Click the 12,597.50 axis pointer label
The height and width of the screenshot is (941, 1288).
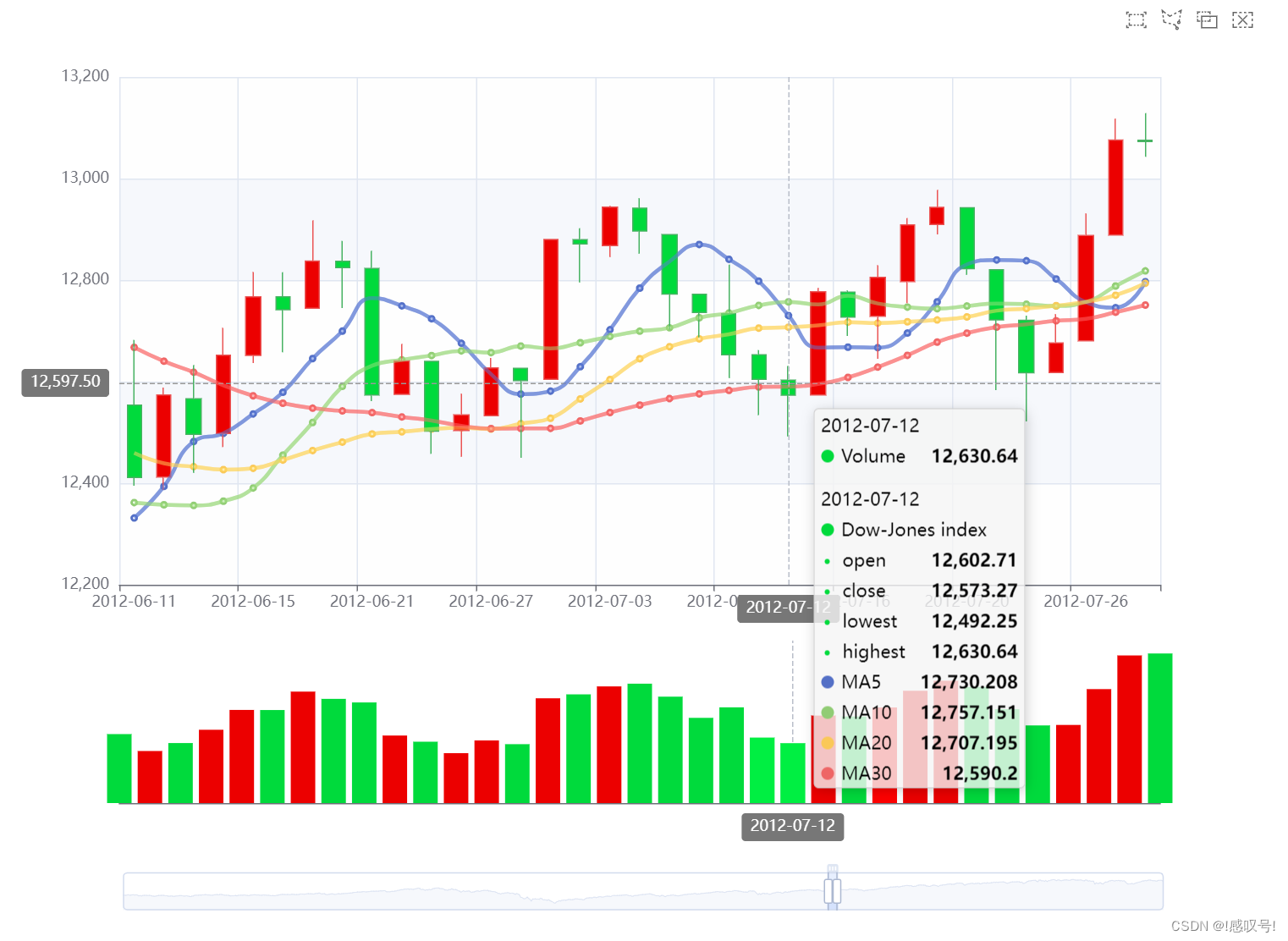tap(65, 382)
